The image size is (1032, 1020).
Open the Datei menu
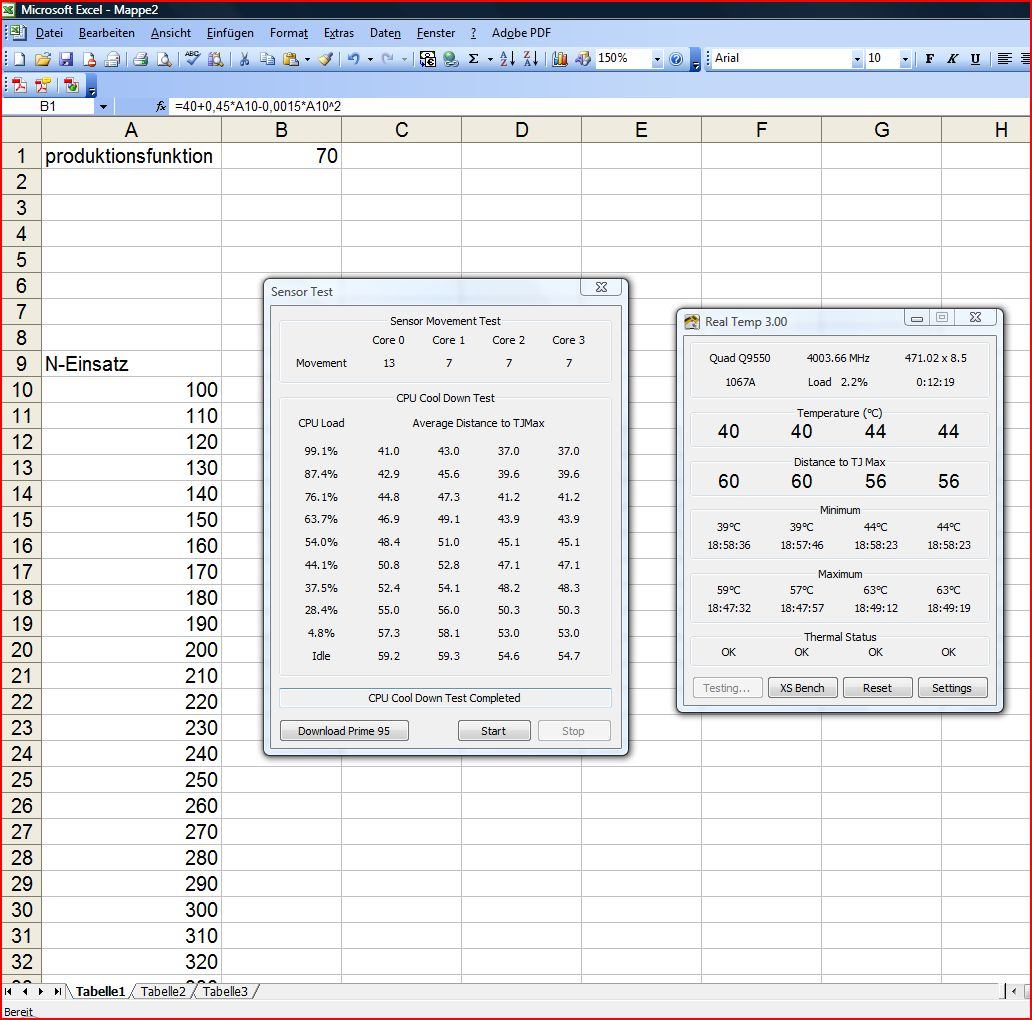pos(49,33)
